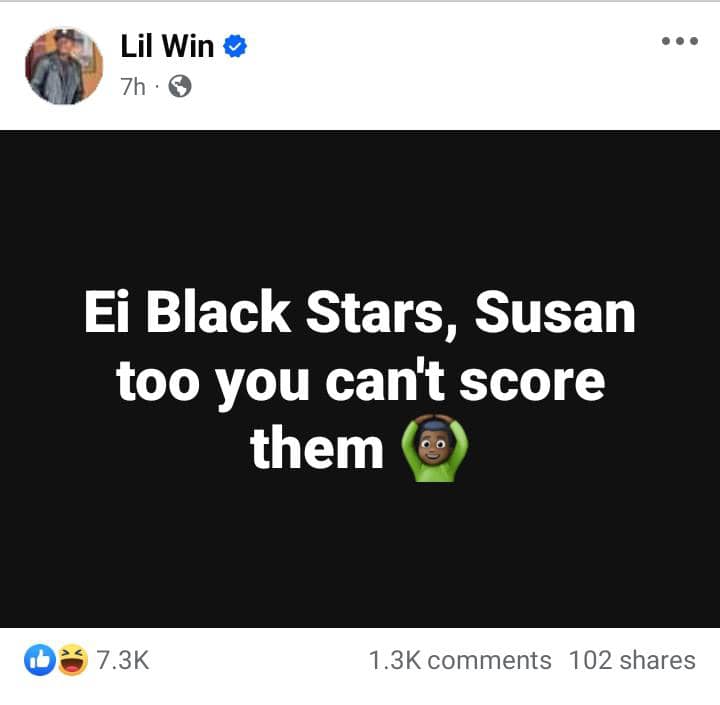View the 7.3K reactions list
Screen dimensions: 720x705
pos(123,660)
